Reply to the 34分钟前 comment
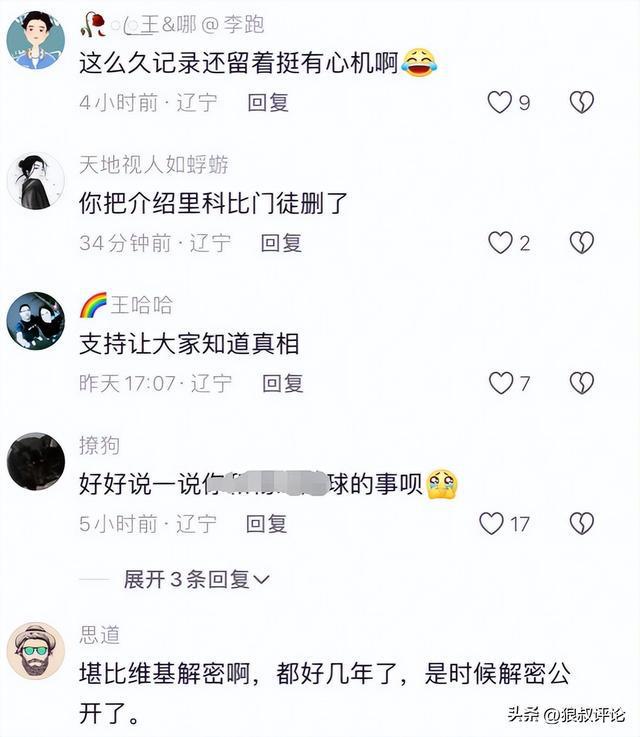This screenshot has height=737, width=640. click(x=281, y=243)
